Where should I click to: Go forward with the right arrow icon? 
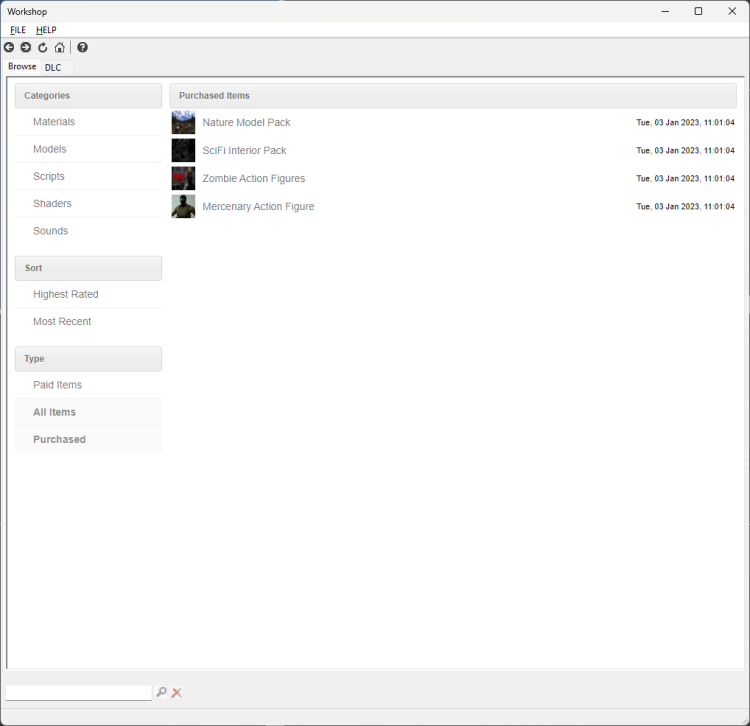(x=26, y=47)
